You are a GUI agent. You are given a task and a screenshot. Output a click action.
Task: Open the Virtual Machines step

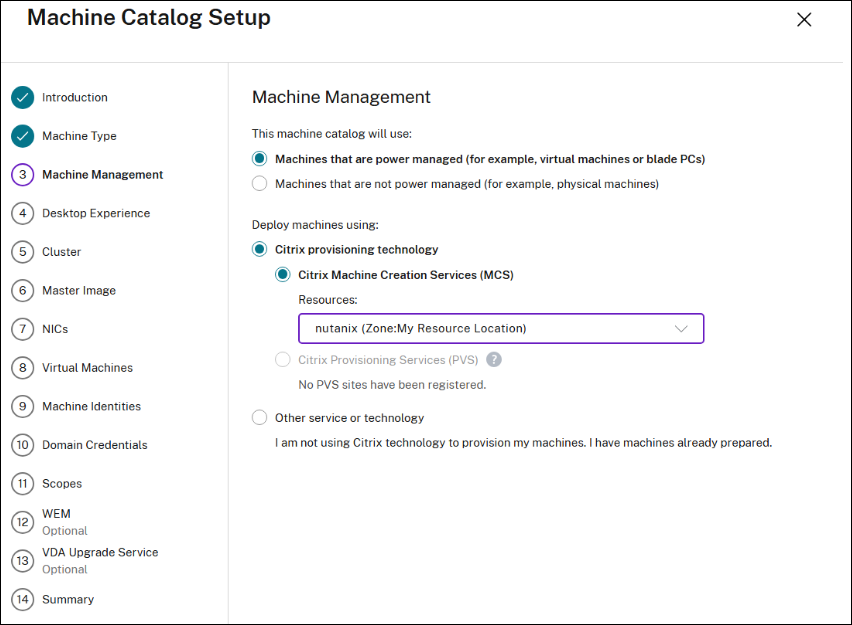(x=23, y=367)
